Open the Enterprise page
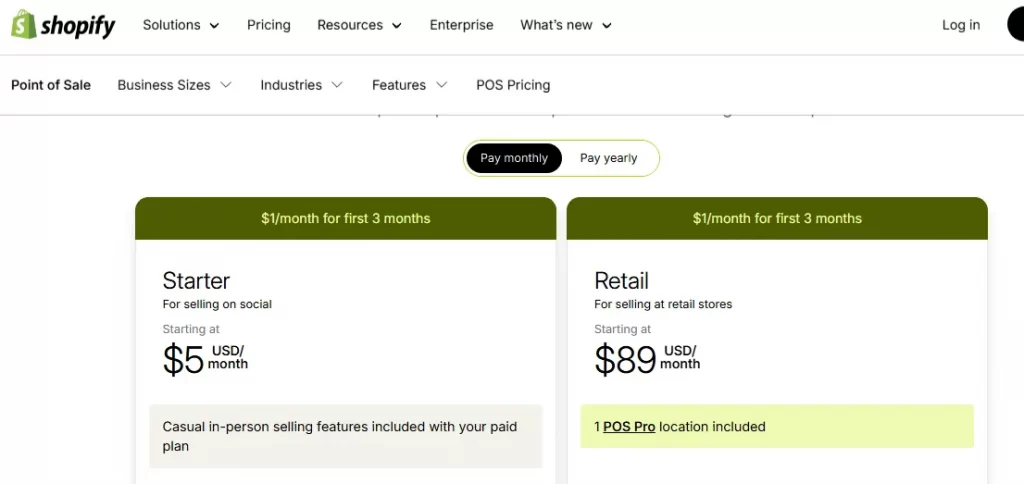This screenshot has height=484, width=1024. [461, 25]
